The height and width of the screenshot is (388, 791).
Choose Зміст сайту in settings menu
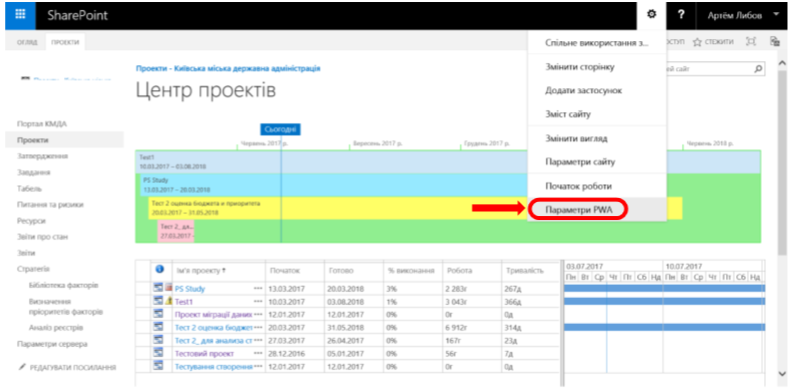coord(597,114)
